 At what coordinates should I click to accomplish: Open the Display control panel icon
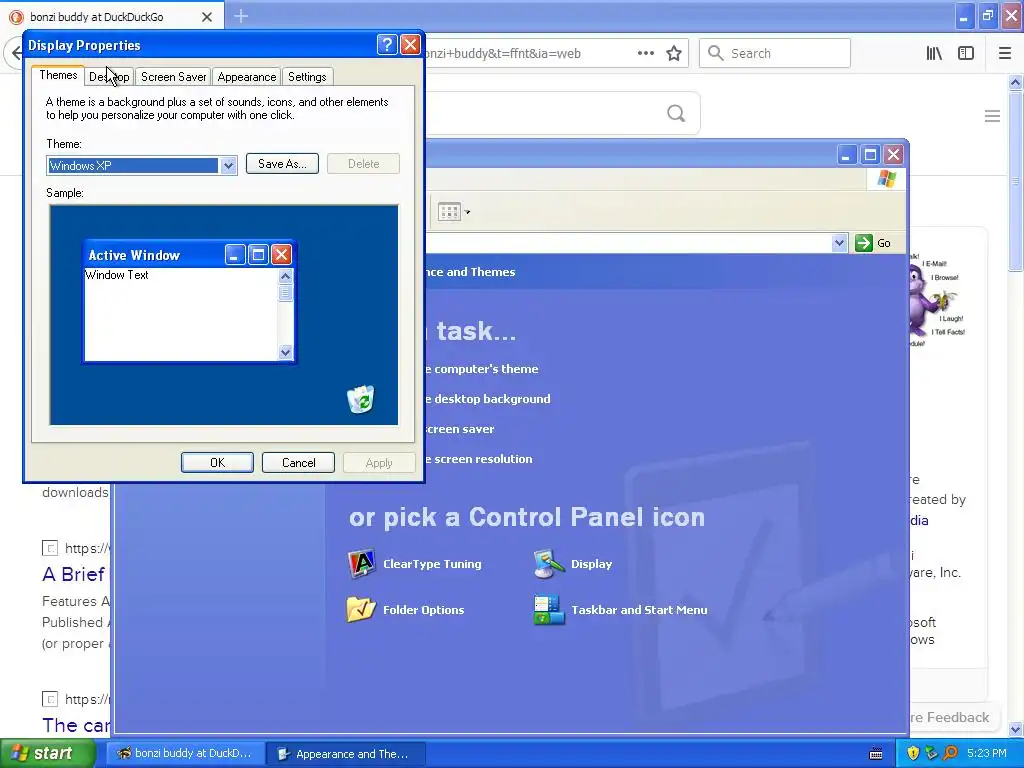tap(549, 564)
